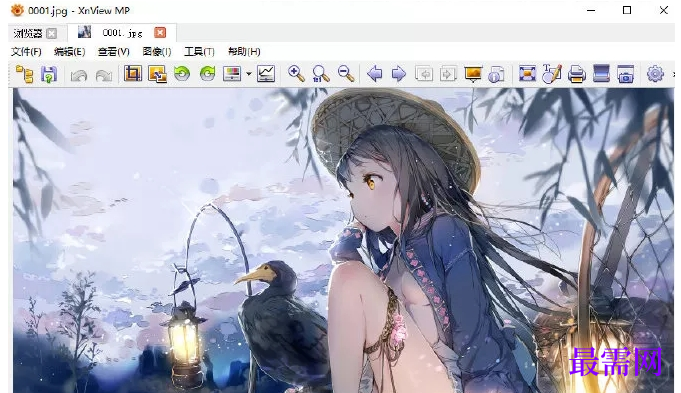Click the Print icon

tap(577, 74)
